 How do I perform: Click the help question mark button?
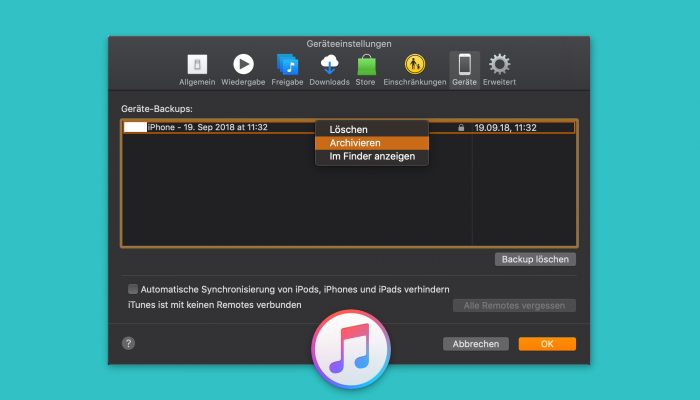click(129, 343)
